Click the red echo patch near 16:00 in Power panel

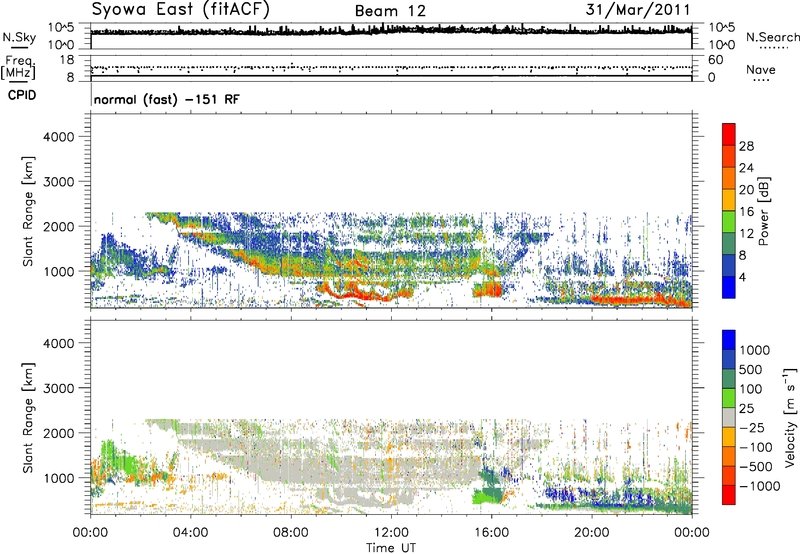tap(488, 290)
